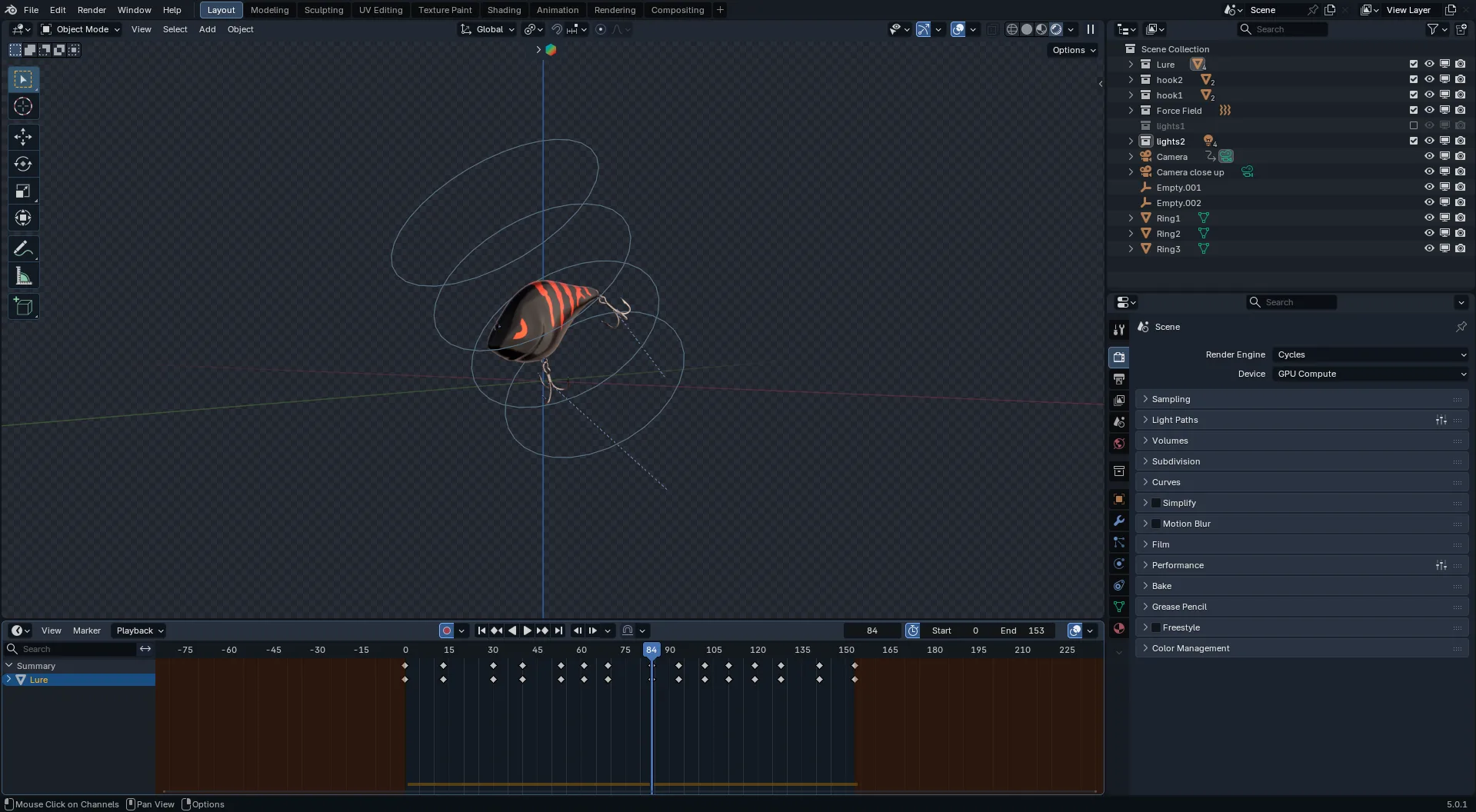
Task: Click the End frame field
Action: [x=1024, y=631]
